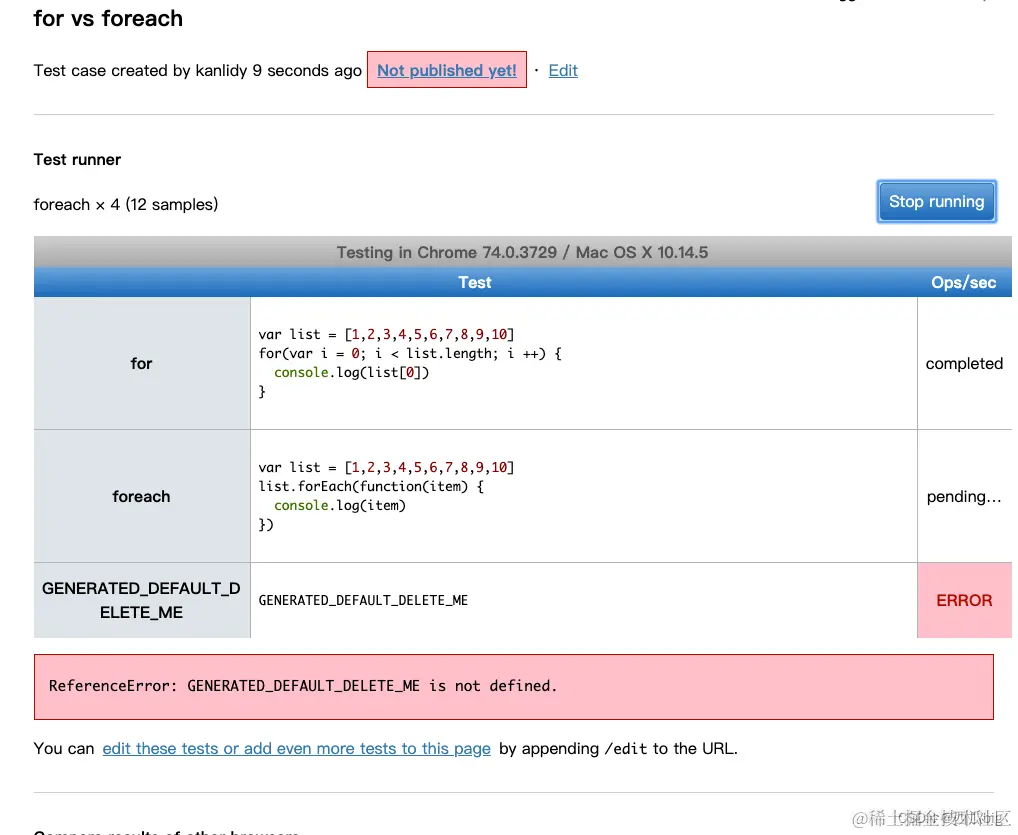Image resolution: width=1018 pixels, height=835 pixels.
Task: Click the by appending /edit to the URL text
Action: coord(618,749)
